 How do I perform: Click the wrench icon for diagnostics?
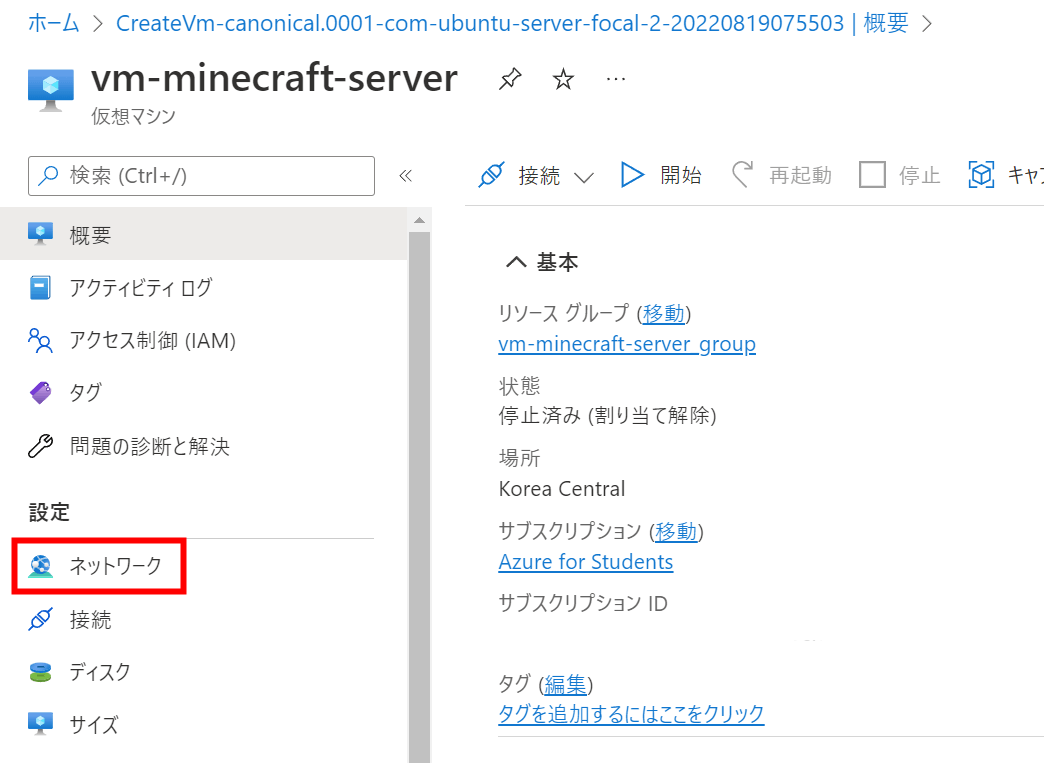pyautogui.click(x=40, y=446)
